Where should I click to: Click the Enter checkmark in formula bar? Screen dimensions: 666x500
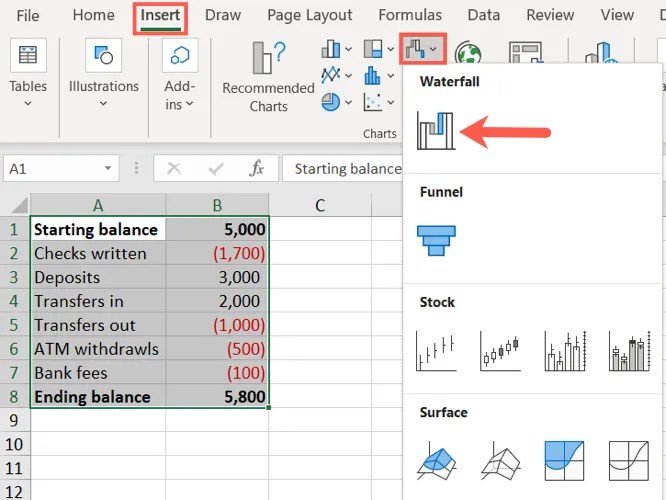(x=216, y=169)
